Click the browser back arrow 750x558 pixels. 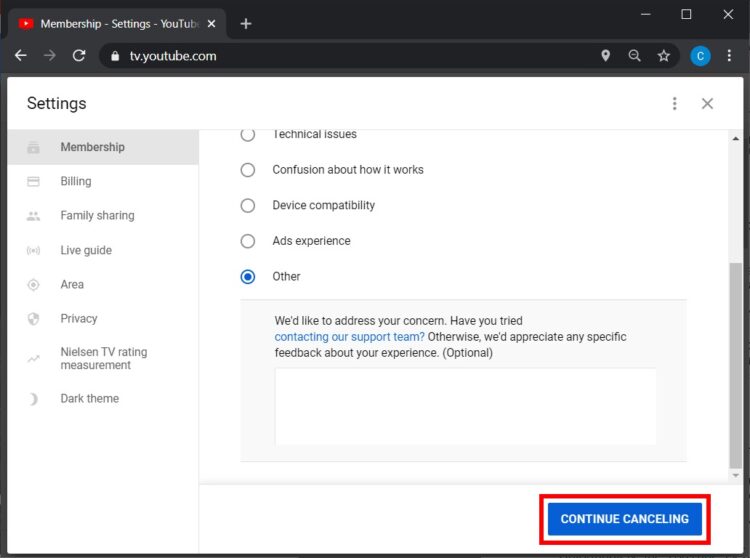(21, 55)
